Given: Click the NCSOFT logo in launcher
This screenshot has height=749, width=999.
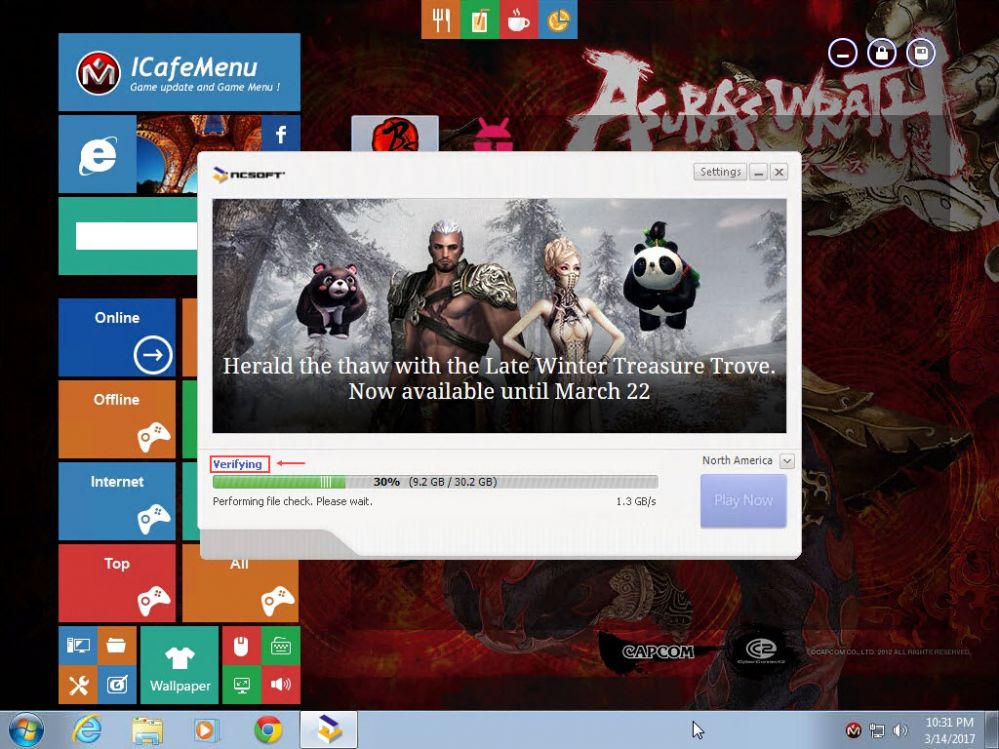Looking at the screenshot, I should (x=248, y=174).
